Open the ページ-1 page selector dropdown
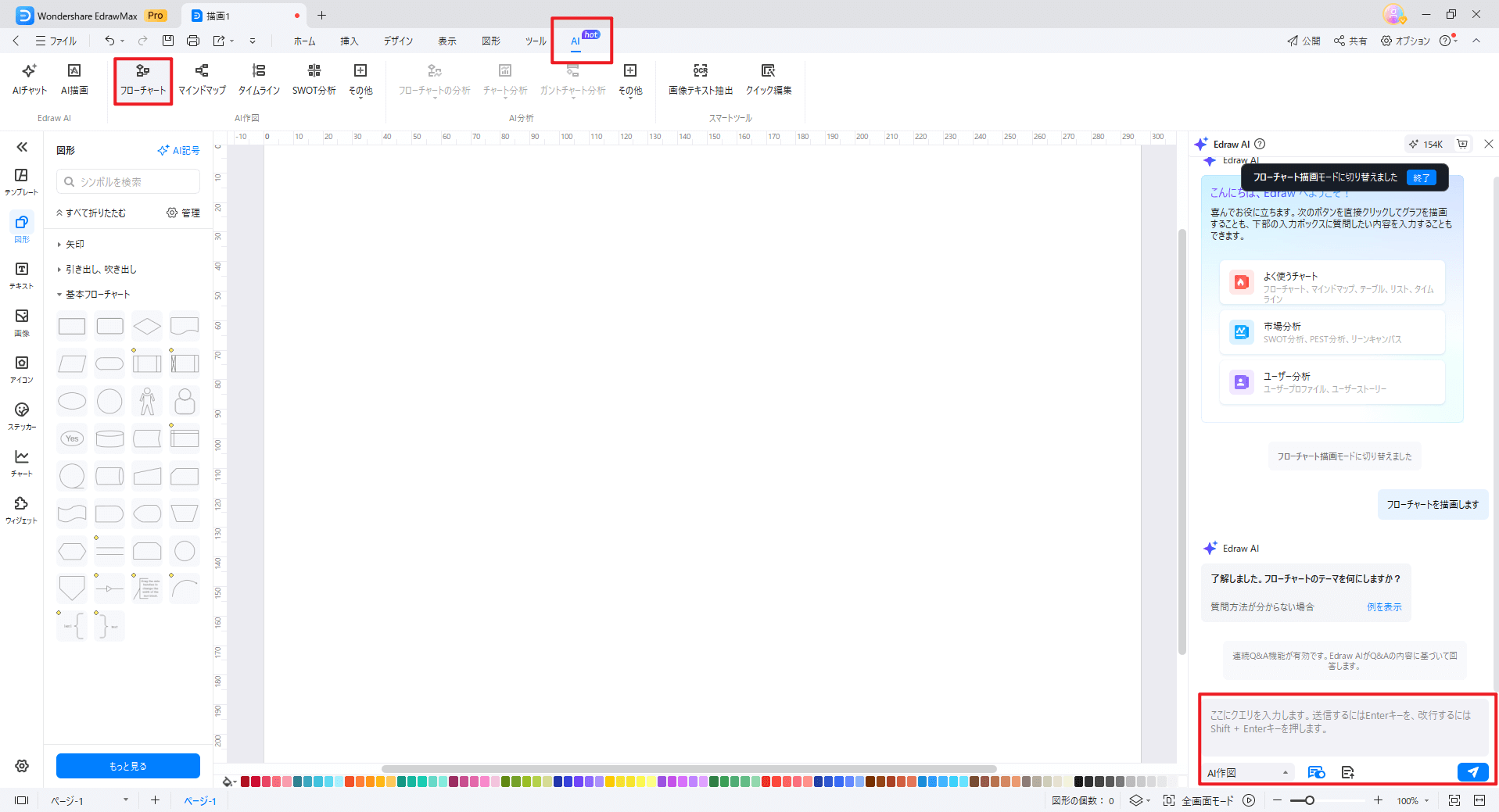This screenshot has height=812, width=1499. tap(89, 800)
